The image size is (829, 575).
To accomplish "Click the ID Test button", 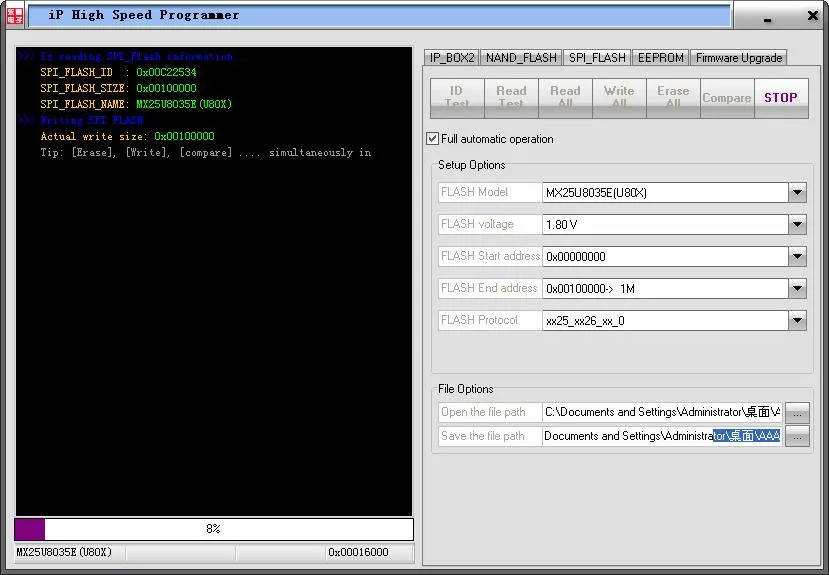I will click(457, 98).
